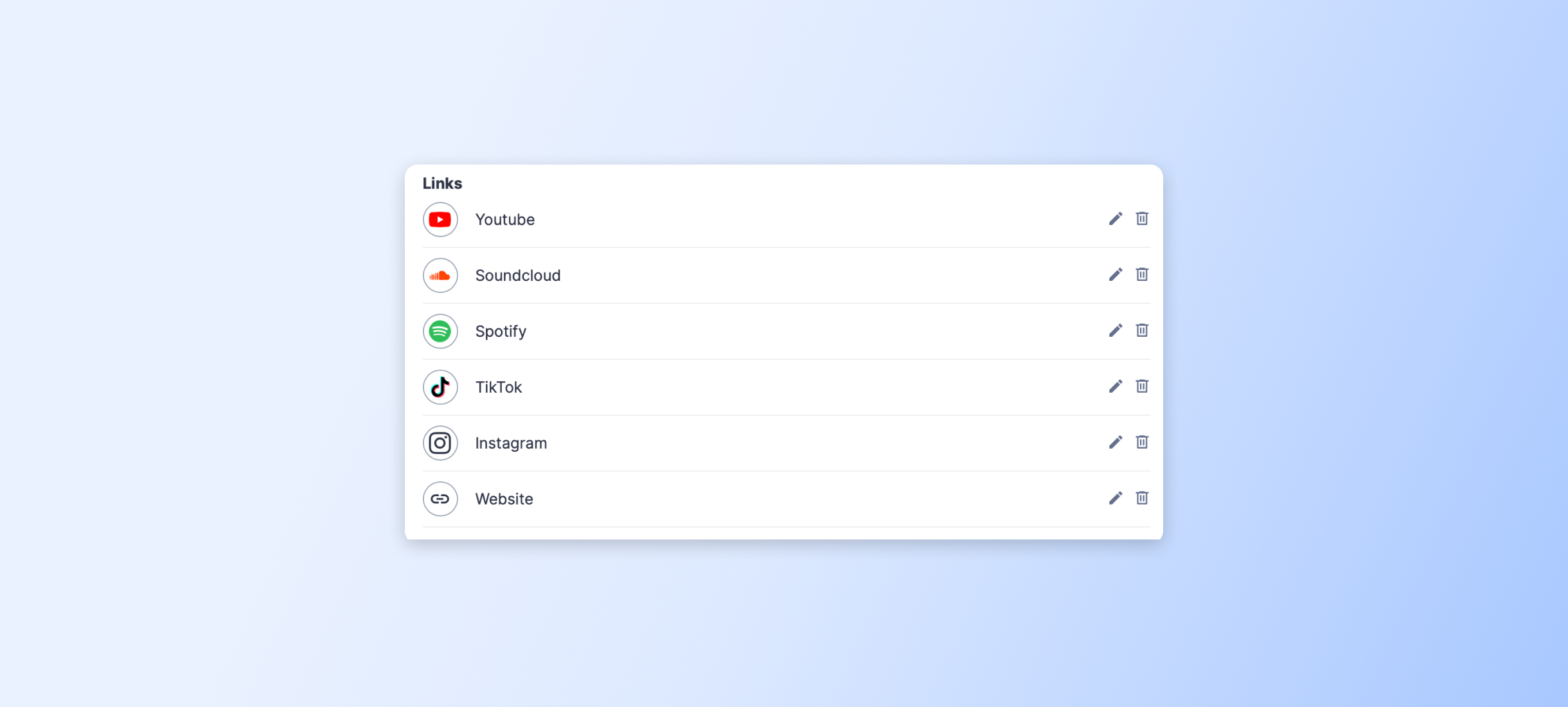The width and height of the screenshot is (1568, 707).
Task: Edit the Instagram link
Action: click(x=1116, y=443)
